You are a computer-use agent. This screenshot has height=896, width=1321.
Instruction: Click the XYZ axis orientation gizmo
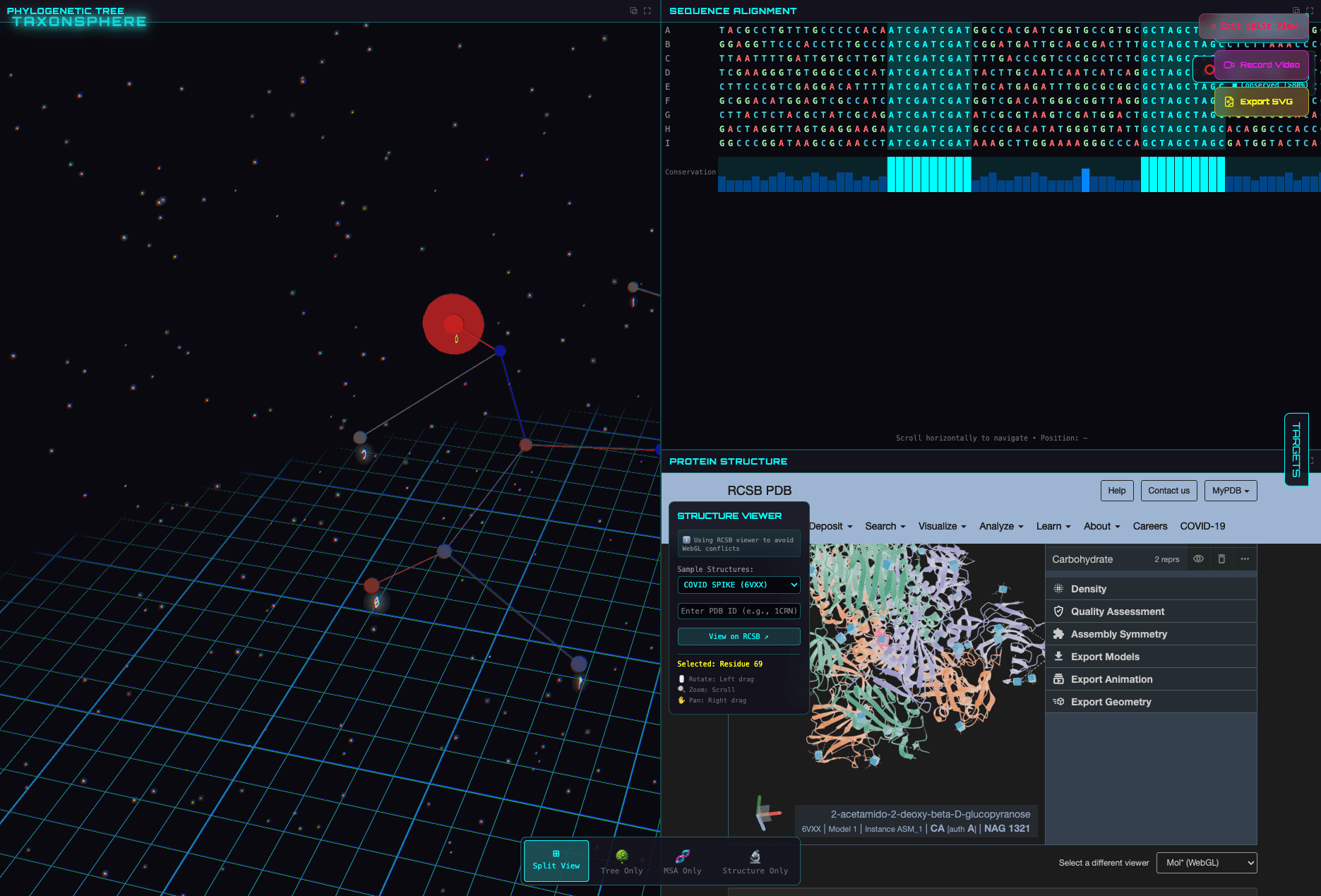pos(766,813)
